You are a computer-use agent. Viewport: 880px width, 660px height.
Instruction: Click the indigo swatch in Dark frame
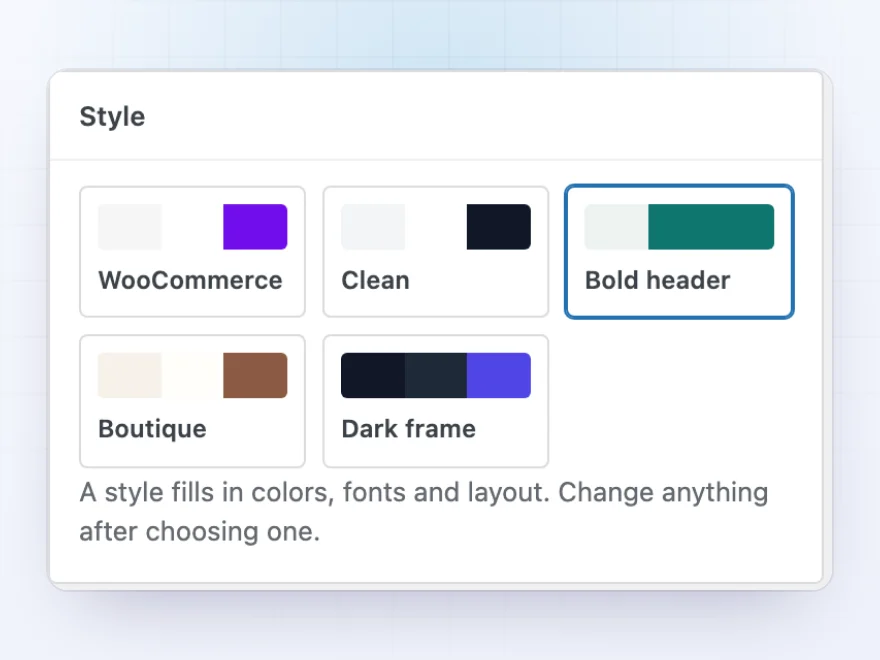coord(498,375)
